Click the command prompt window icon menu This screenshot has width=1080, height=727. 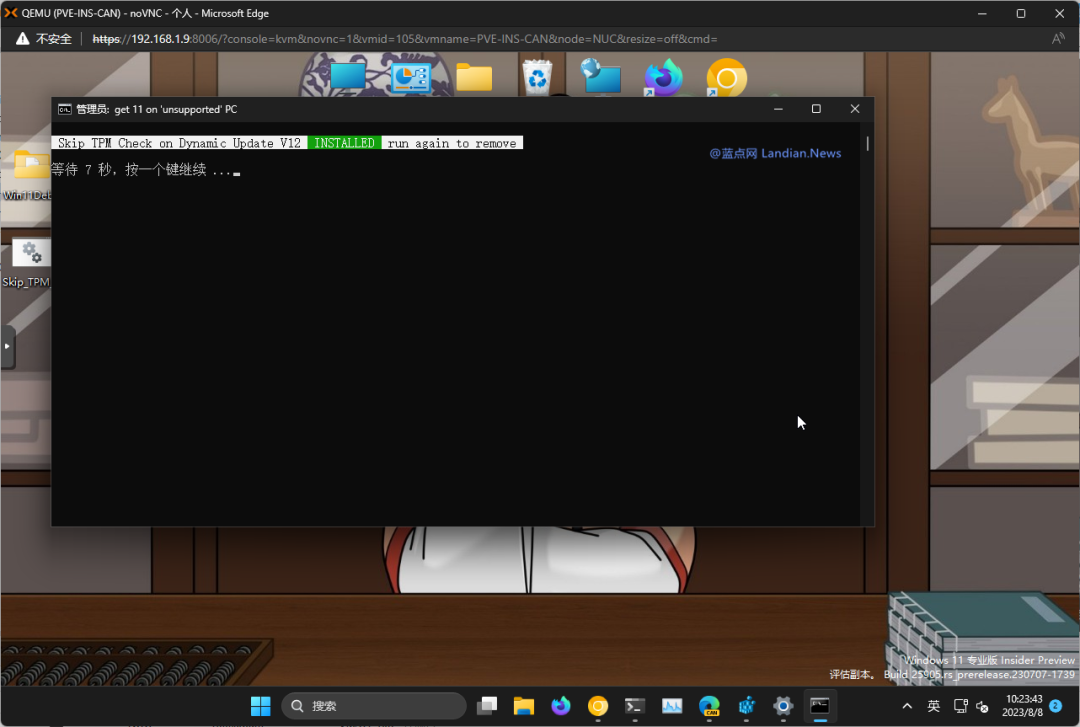[65, 109]
